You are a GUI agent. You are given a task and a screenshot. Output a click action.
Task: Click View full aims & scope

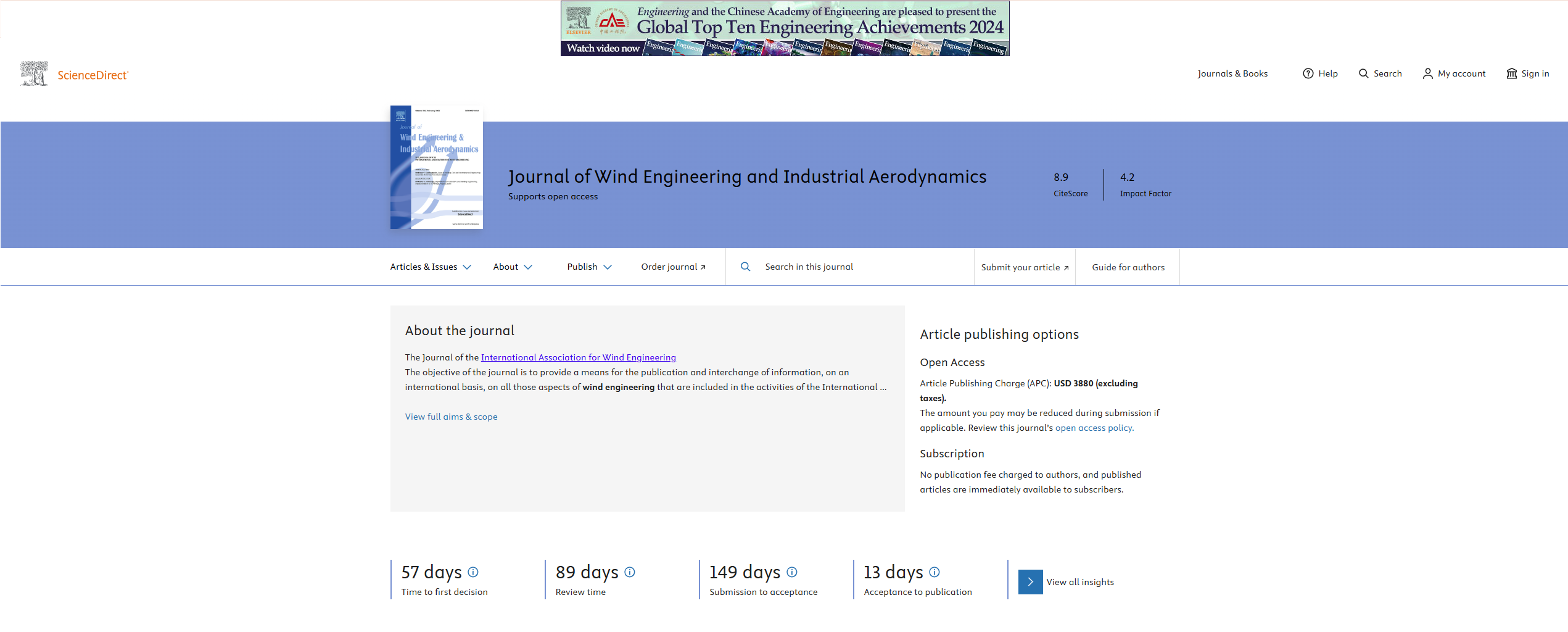pyautogui.click(x=451, y=417)
